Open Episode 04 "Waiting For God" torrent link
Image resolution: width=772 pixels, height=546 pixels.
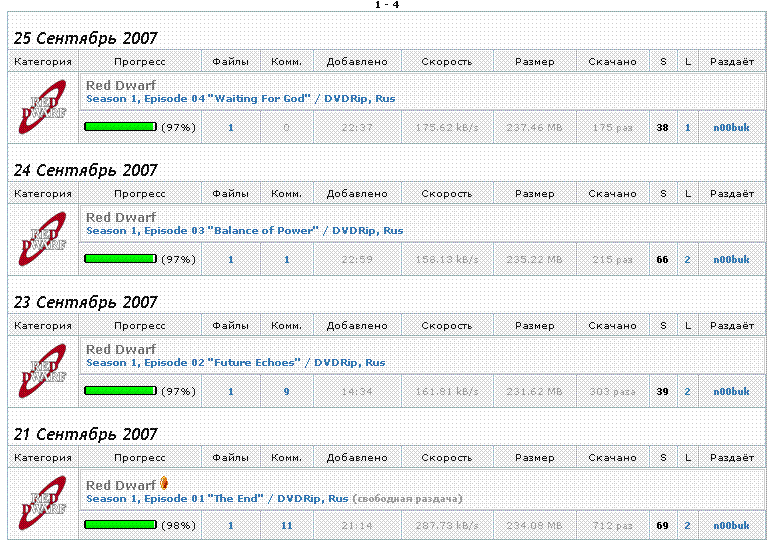tap(241, 98)
